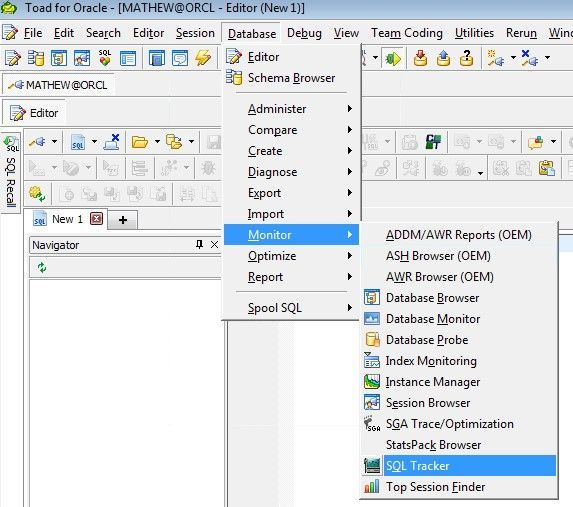
Task: Select ADDM/AWR Reports (OEM) item
Action: click(460, 235)
